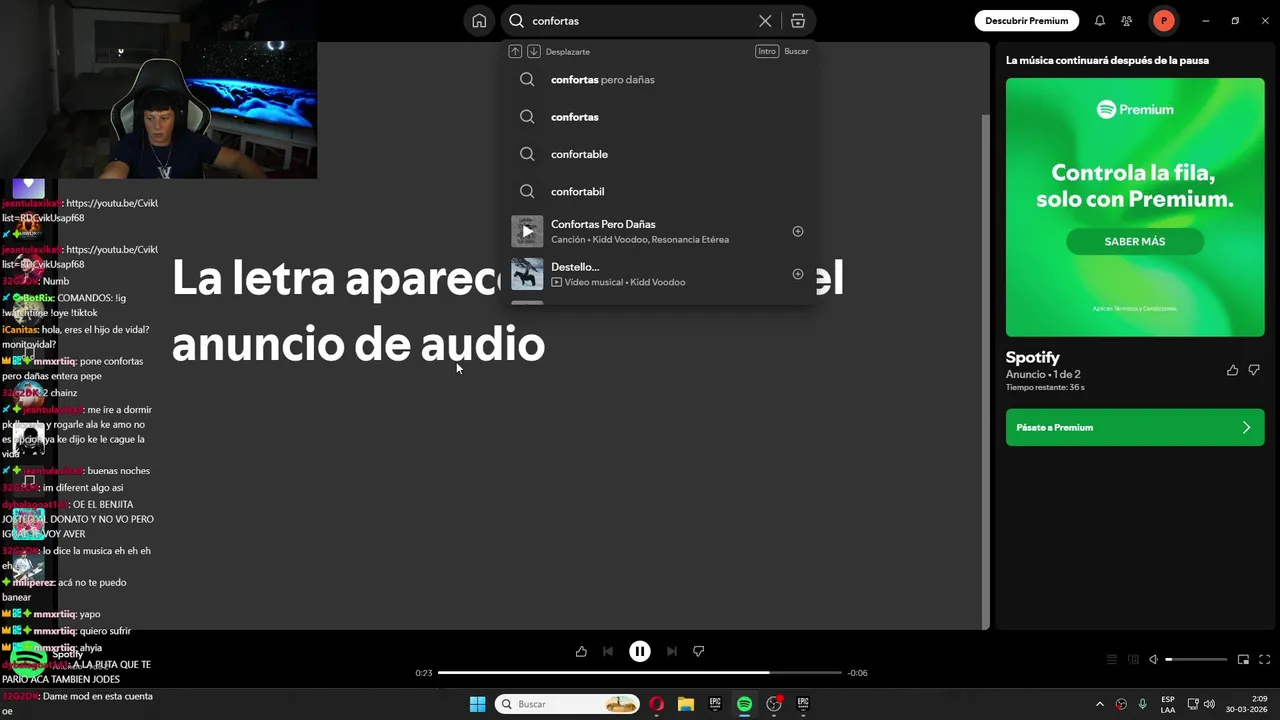The width and height of the screenshot is (1280, 720).
Task: Adjust the volume slider
Action: (1196, 659)
